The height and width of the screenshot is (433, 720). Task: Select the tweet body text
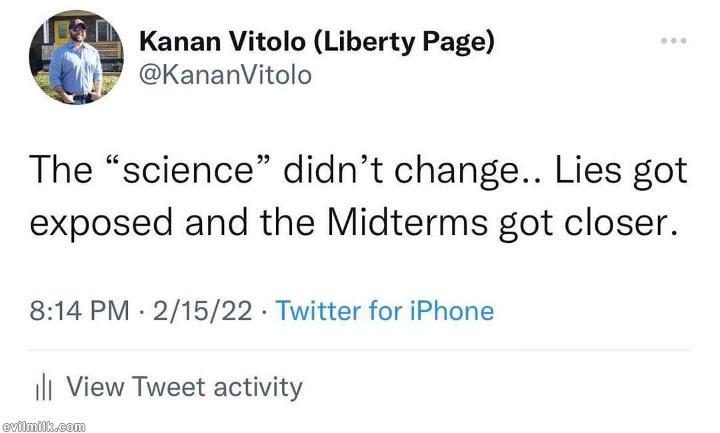[358, 195]
